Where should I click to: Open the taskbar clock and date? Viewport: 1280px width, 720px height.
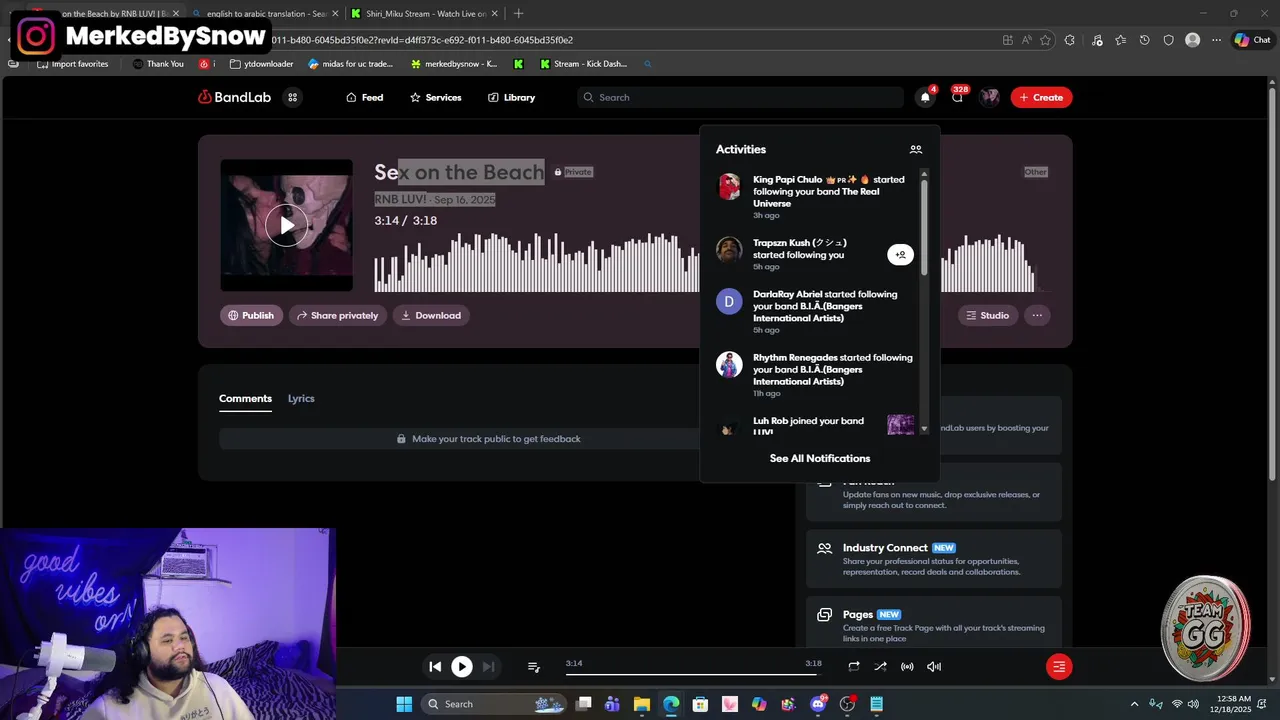[1233, 704]
